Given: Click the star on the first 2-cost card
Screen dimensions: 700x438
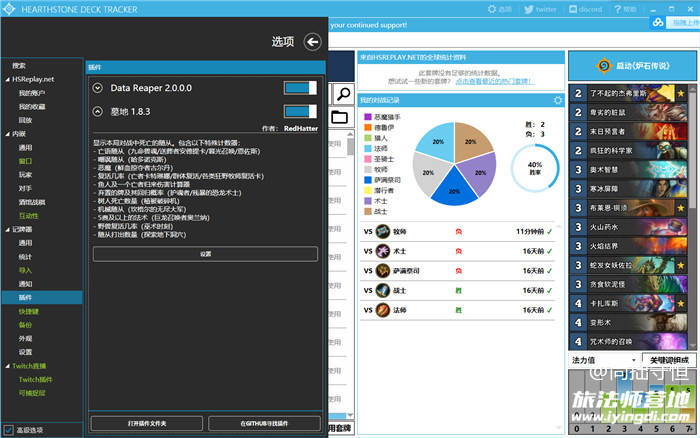Looking at the screenshot, I should click(681, 93).
